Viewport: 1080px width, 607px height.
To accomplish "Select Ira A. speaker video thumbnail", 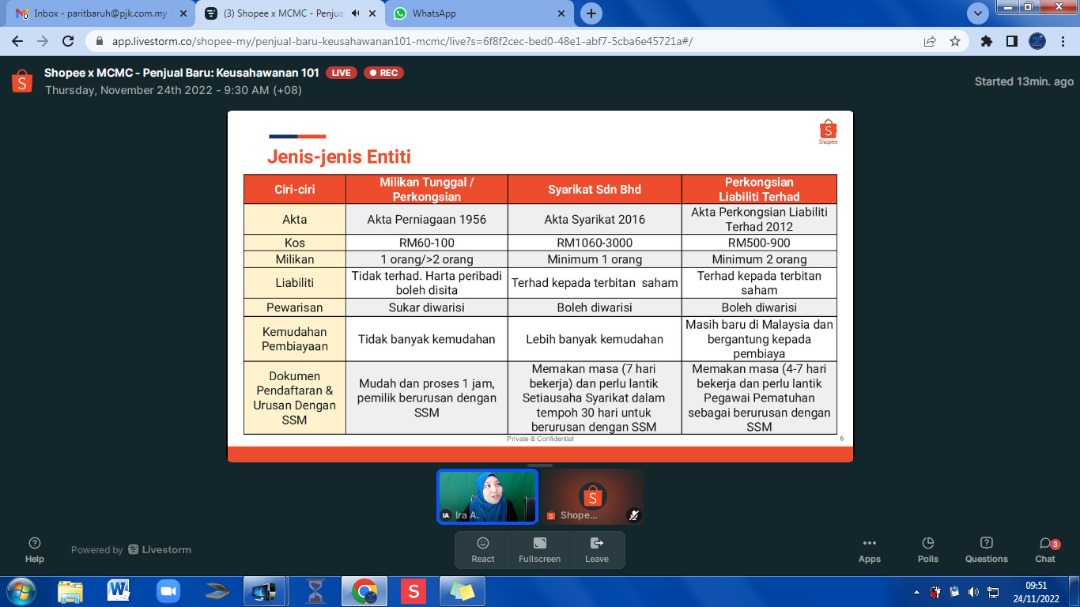I will pos(487,496).
